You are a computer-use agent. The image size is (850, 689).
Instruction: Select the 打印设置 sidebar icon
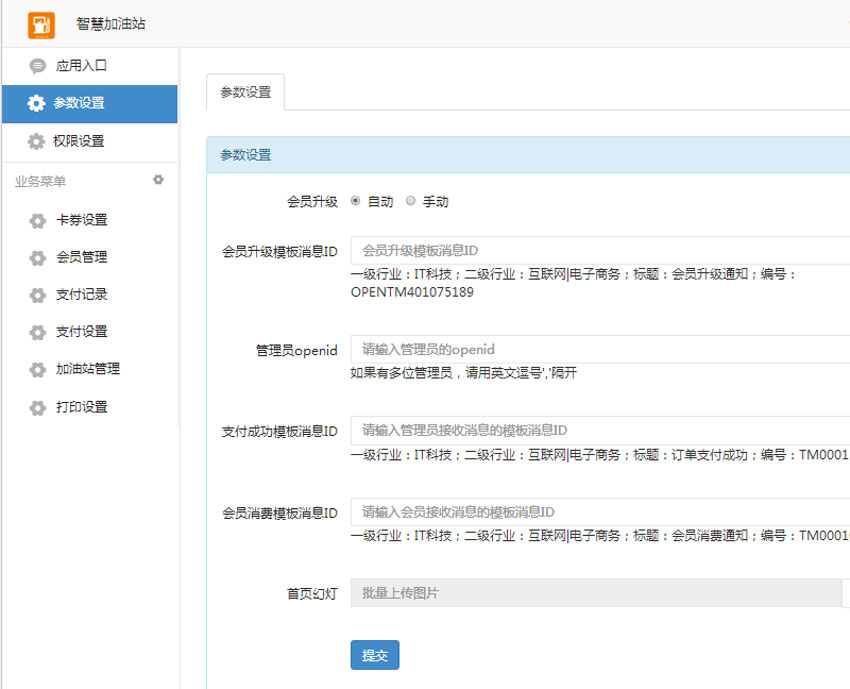point(36,408)
